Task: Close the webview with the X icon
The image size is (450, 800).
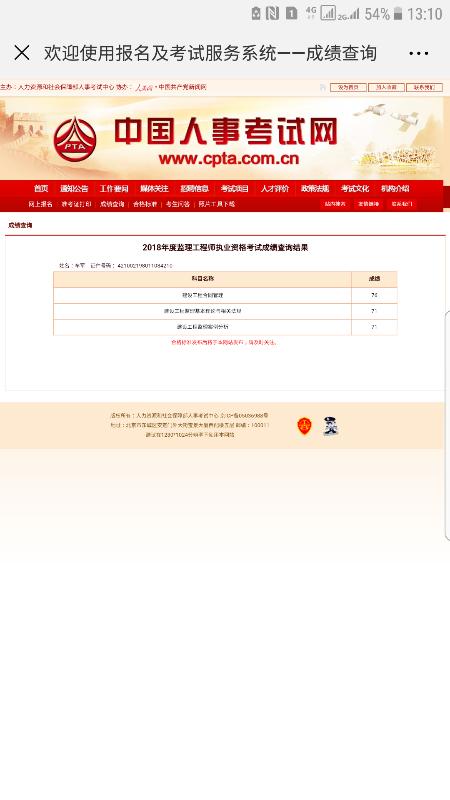Action: pyautogui.click(x=22, y=53)
